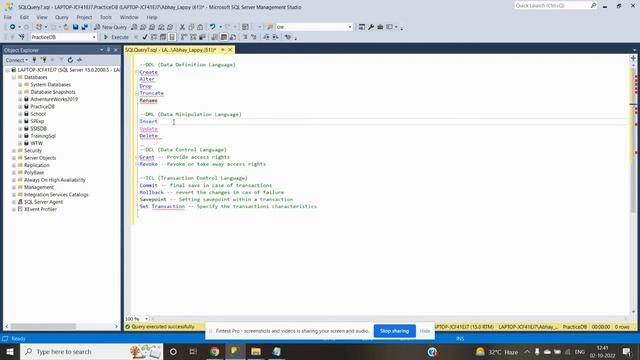Screen dimensions: 640x360
Task: Open the Connect dropdown in Object Explorer
Action: click(x=17, y=60)
